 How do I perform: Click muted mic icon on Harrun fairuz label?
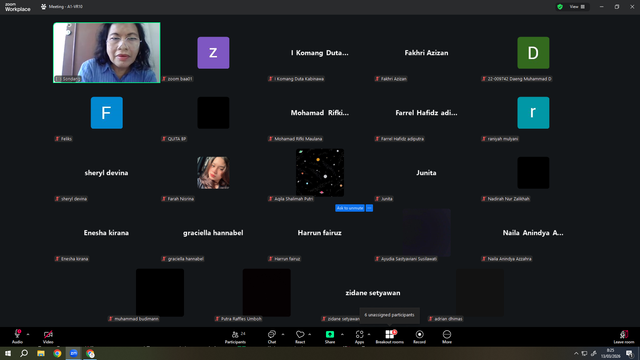pos(271,259)
